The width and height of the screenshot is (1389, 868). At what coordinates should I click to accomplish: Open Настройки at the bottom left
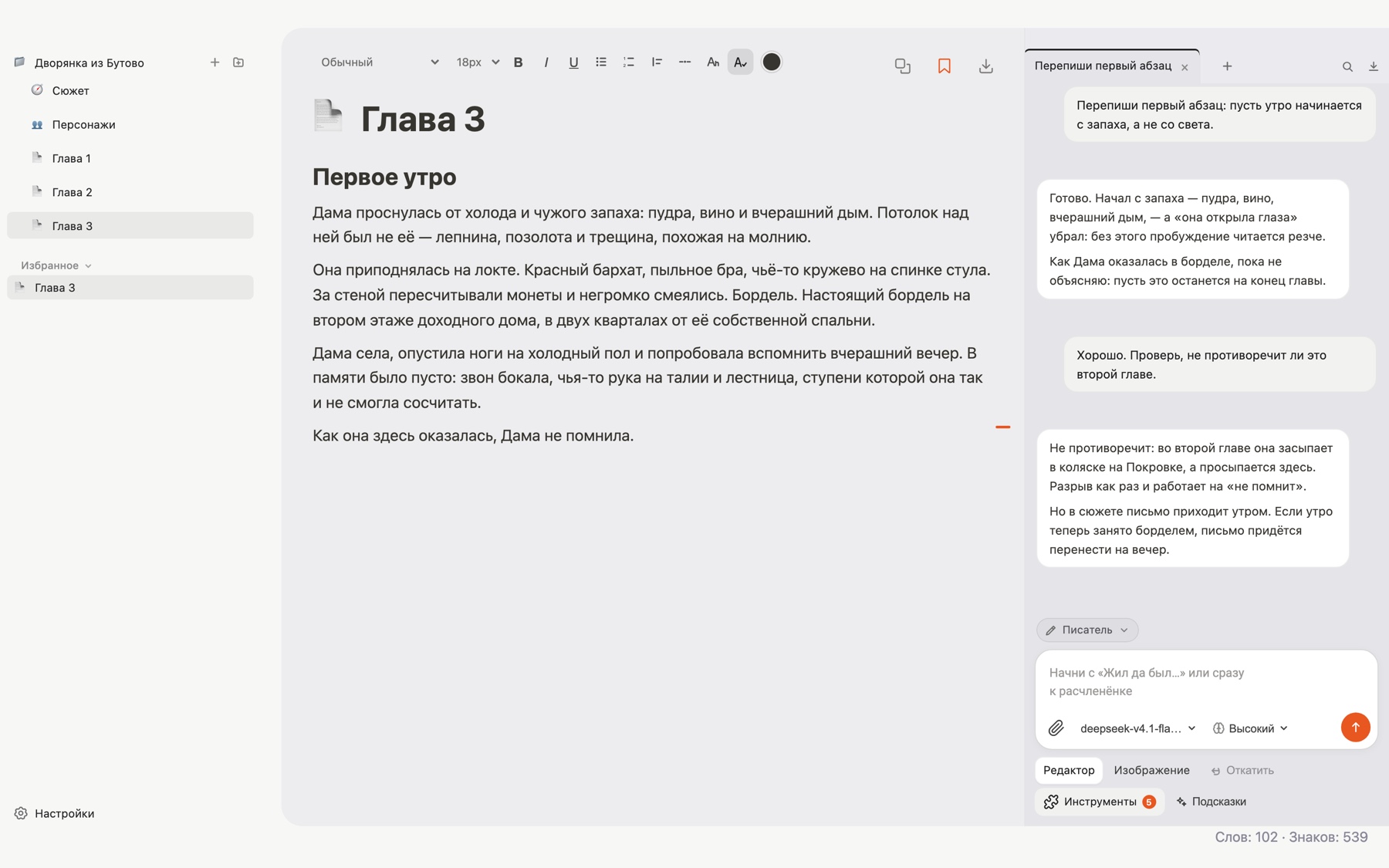pyautogui.click(x=54, y=813)
